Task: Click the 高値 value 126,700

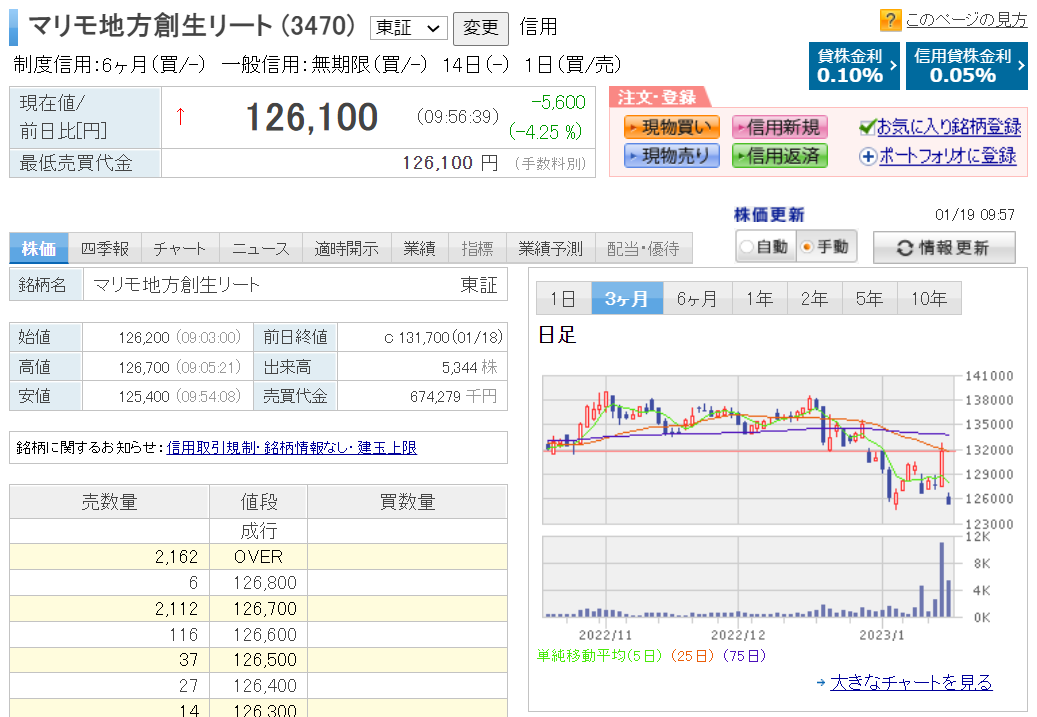Action: (144, 366)
